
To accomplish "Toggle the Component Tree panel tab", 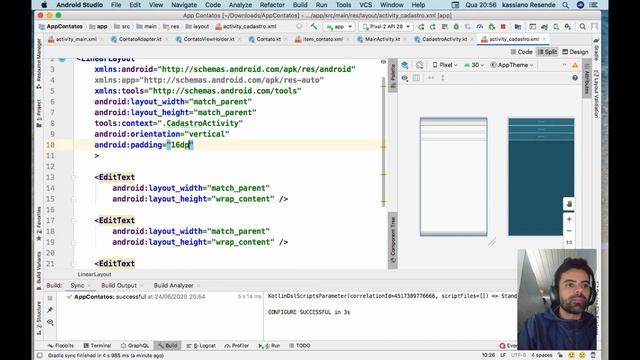I will coord(393,240).
